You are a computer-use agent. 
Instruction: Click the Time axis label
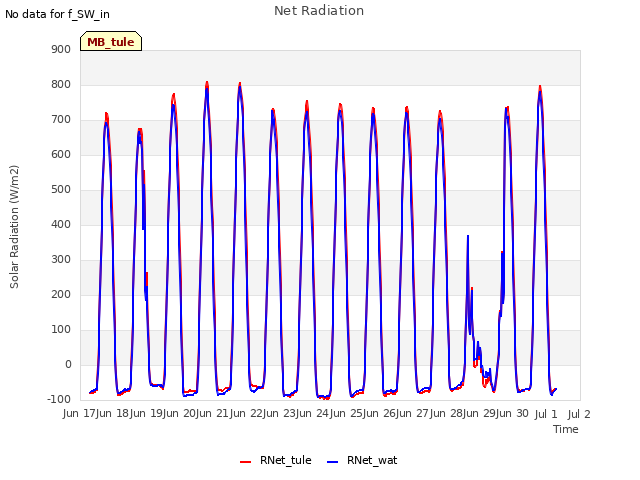coord(566,429)
